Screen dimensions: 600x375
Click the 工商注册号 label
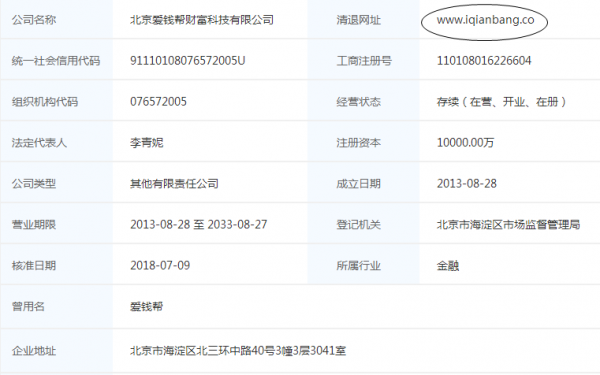tap(364, 61)
